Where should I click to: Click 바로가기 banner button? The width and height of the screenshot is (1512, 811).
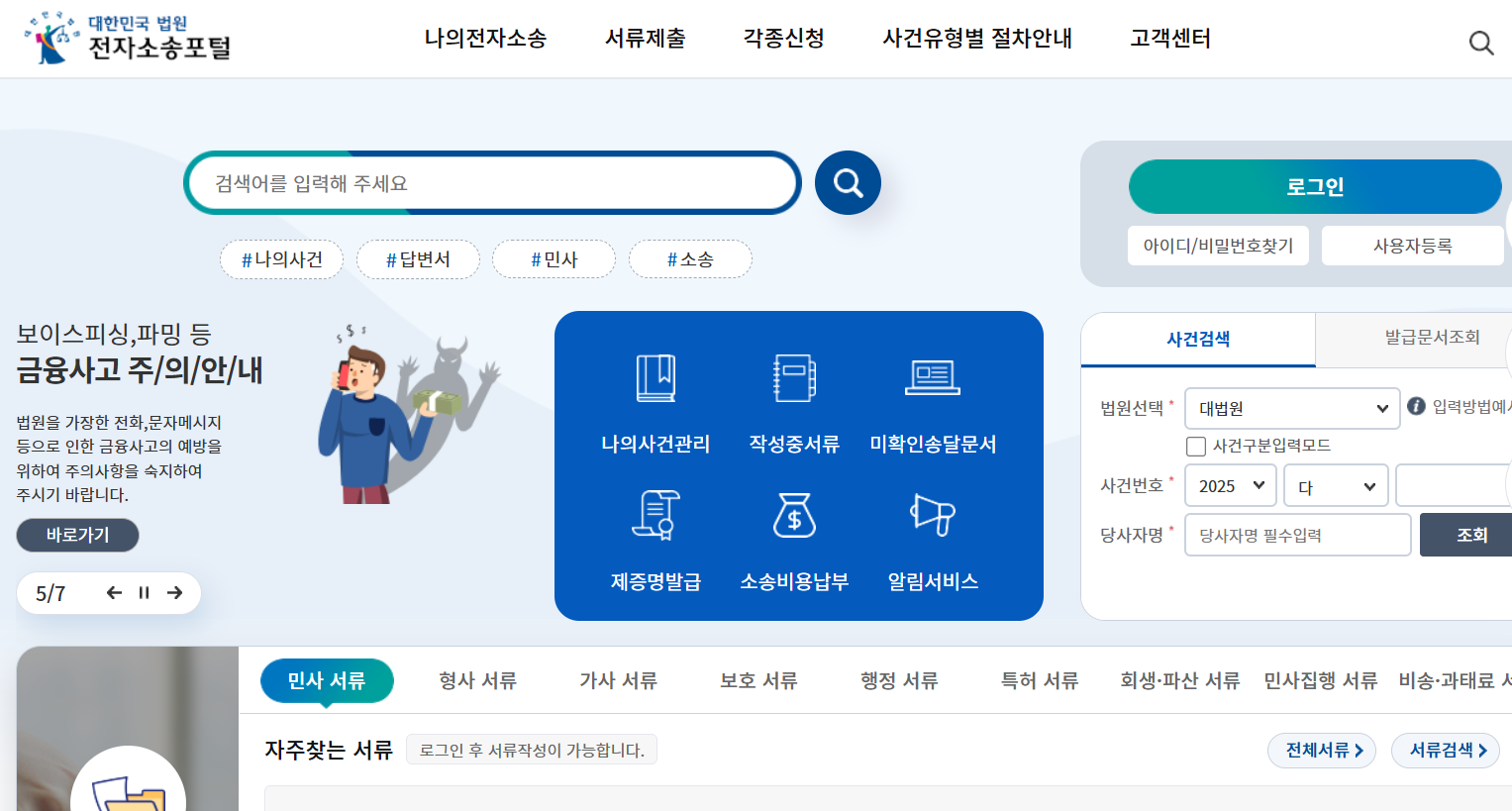(x=77, y=535)
